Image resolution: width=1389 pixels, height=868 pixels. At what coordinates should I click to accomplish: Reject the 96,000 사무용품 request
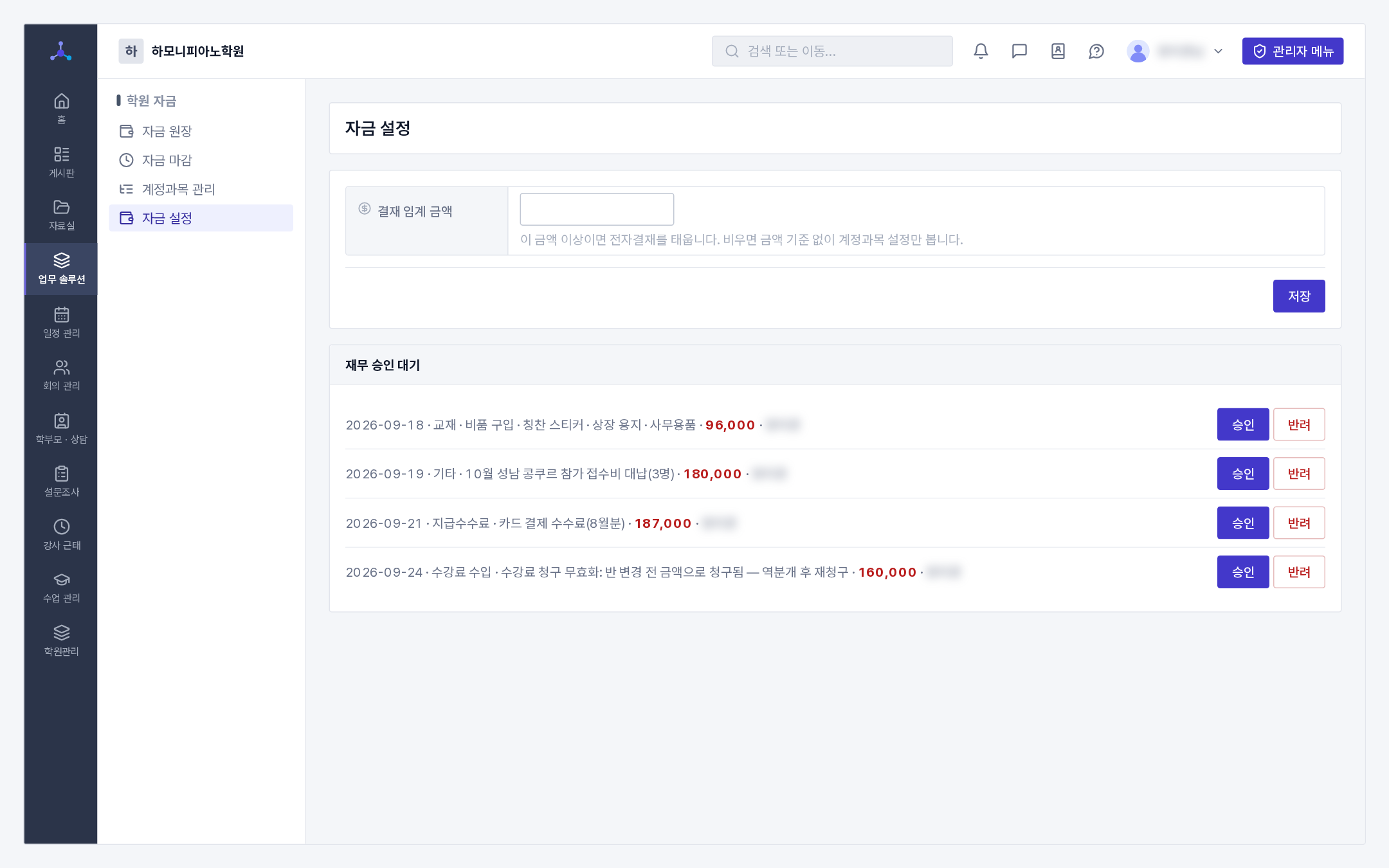tap(1299, 424)
